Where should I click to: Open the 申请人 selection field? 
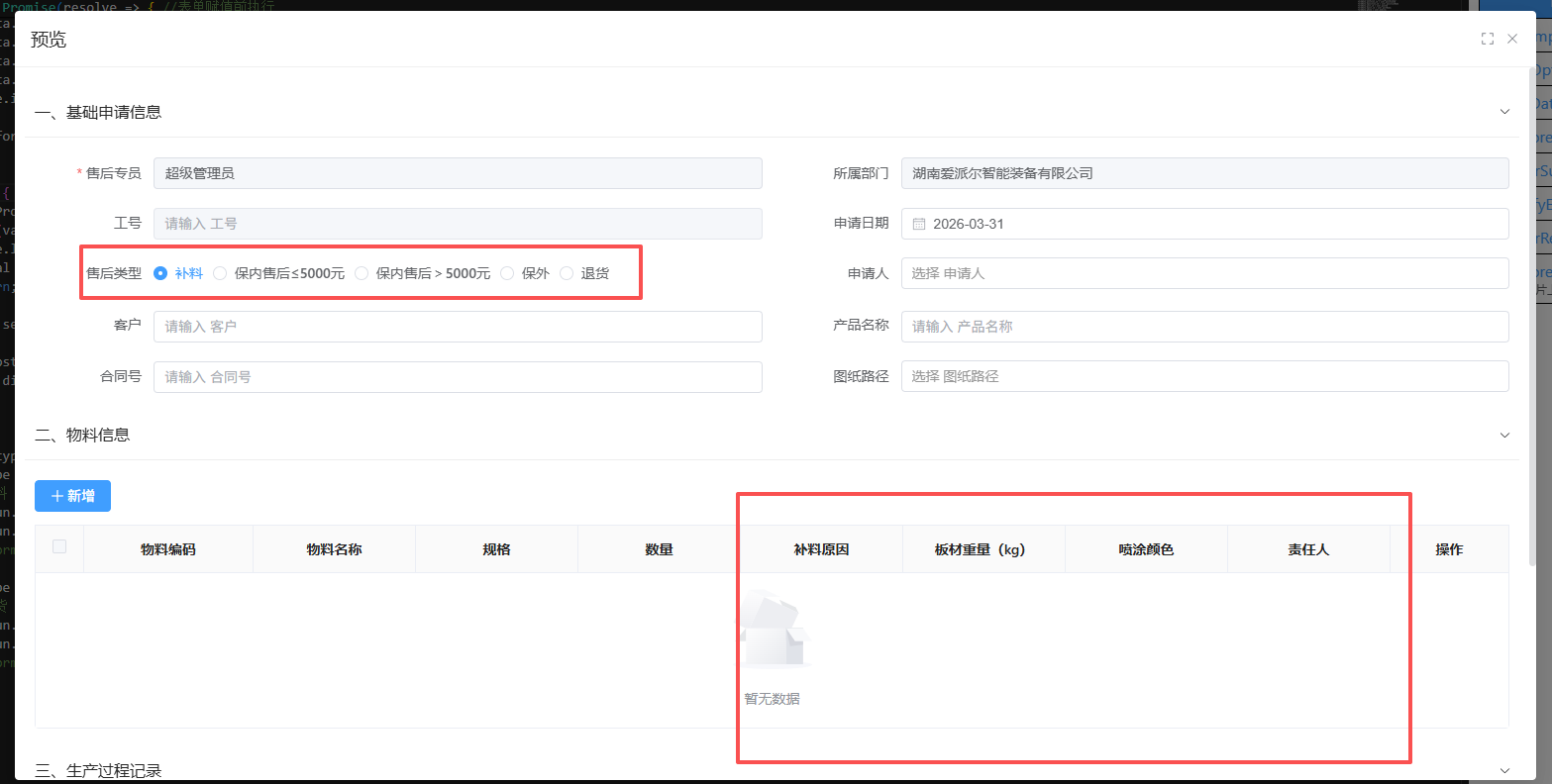coord(1204,273)
